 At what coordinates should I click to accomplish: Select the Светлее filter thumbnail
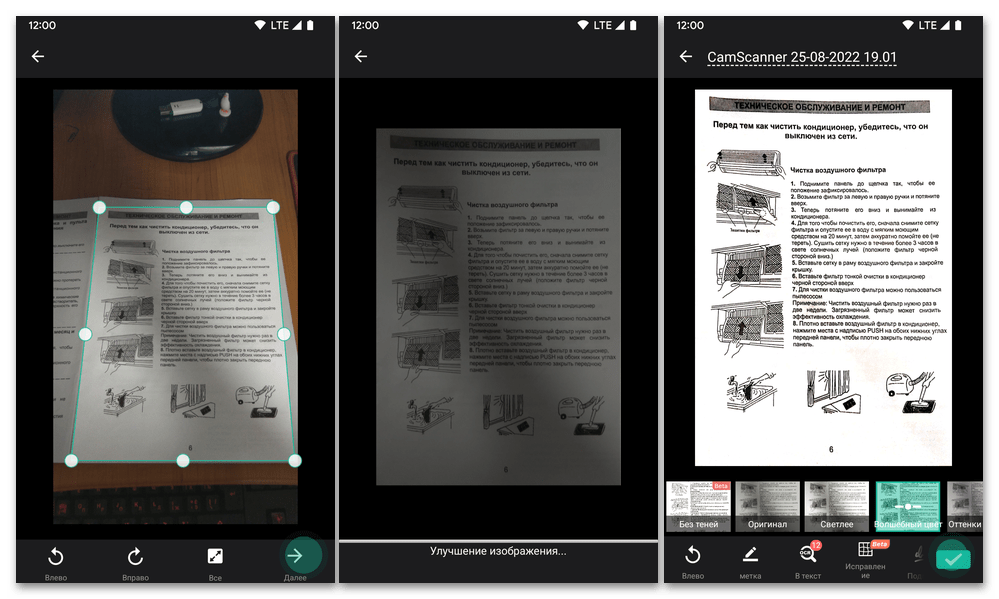(836, 506)
